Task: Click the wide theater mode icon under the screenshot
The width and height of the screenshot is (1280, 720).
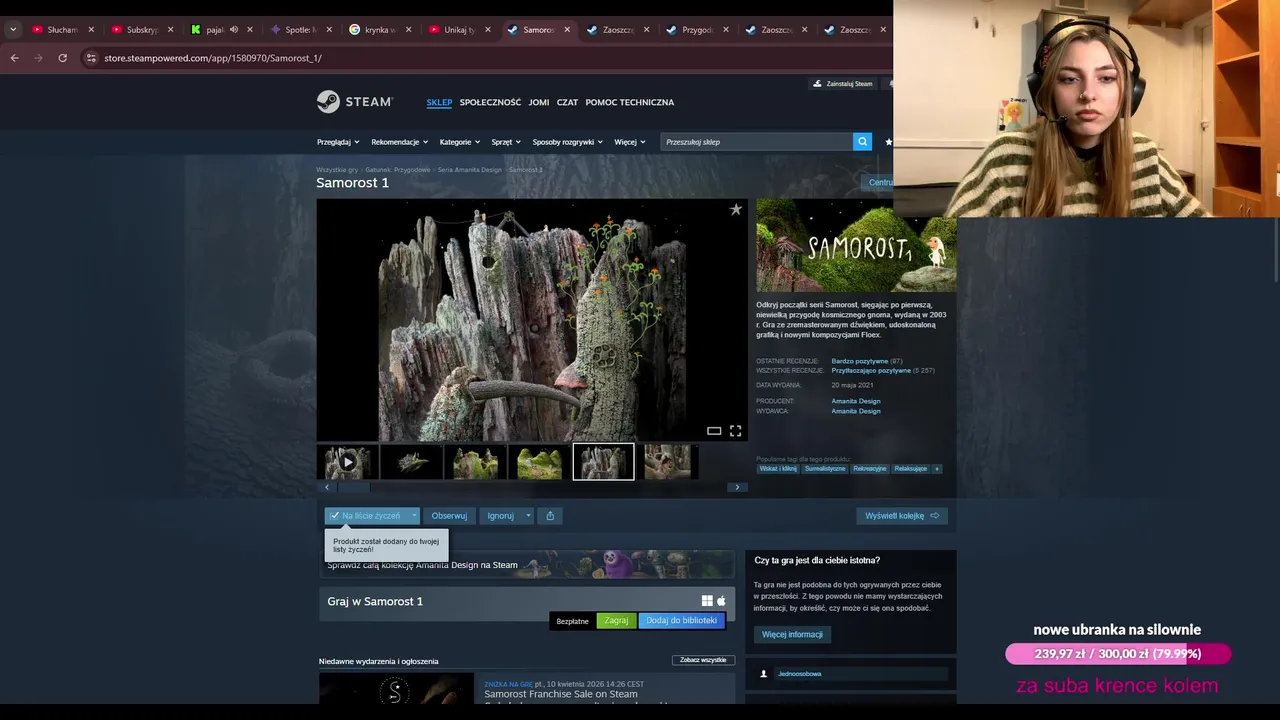Action: [714, 431]
